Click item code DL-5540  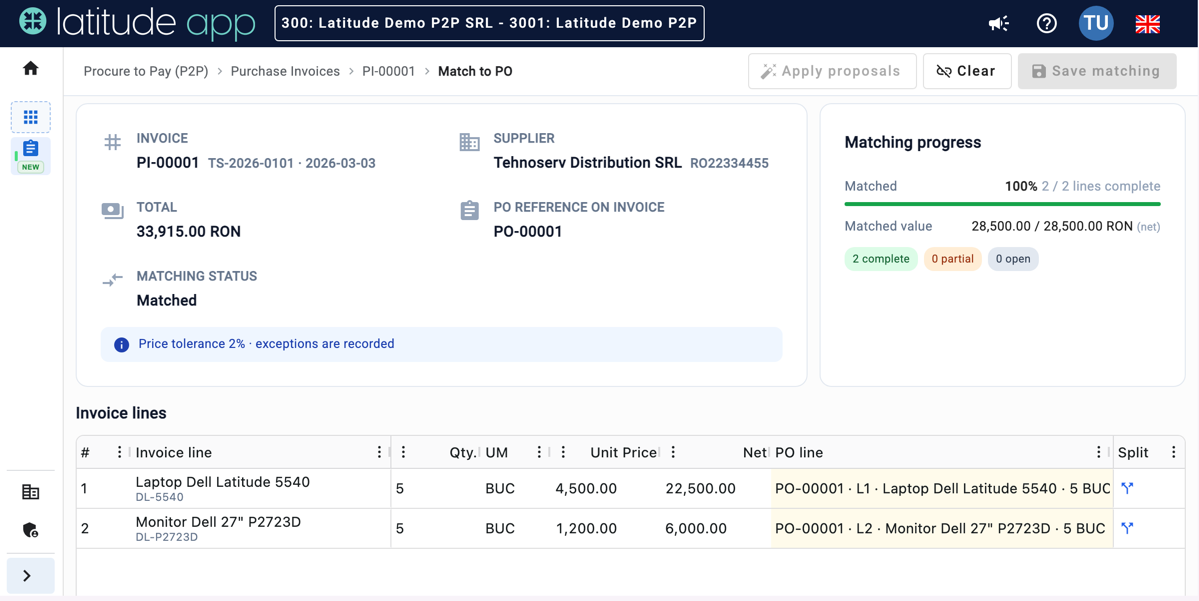(159, 497)
